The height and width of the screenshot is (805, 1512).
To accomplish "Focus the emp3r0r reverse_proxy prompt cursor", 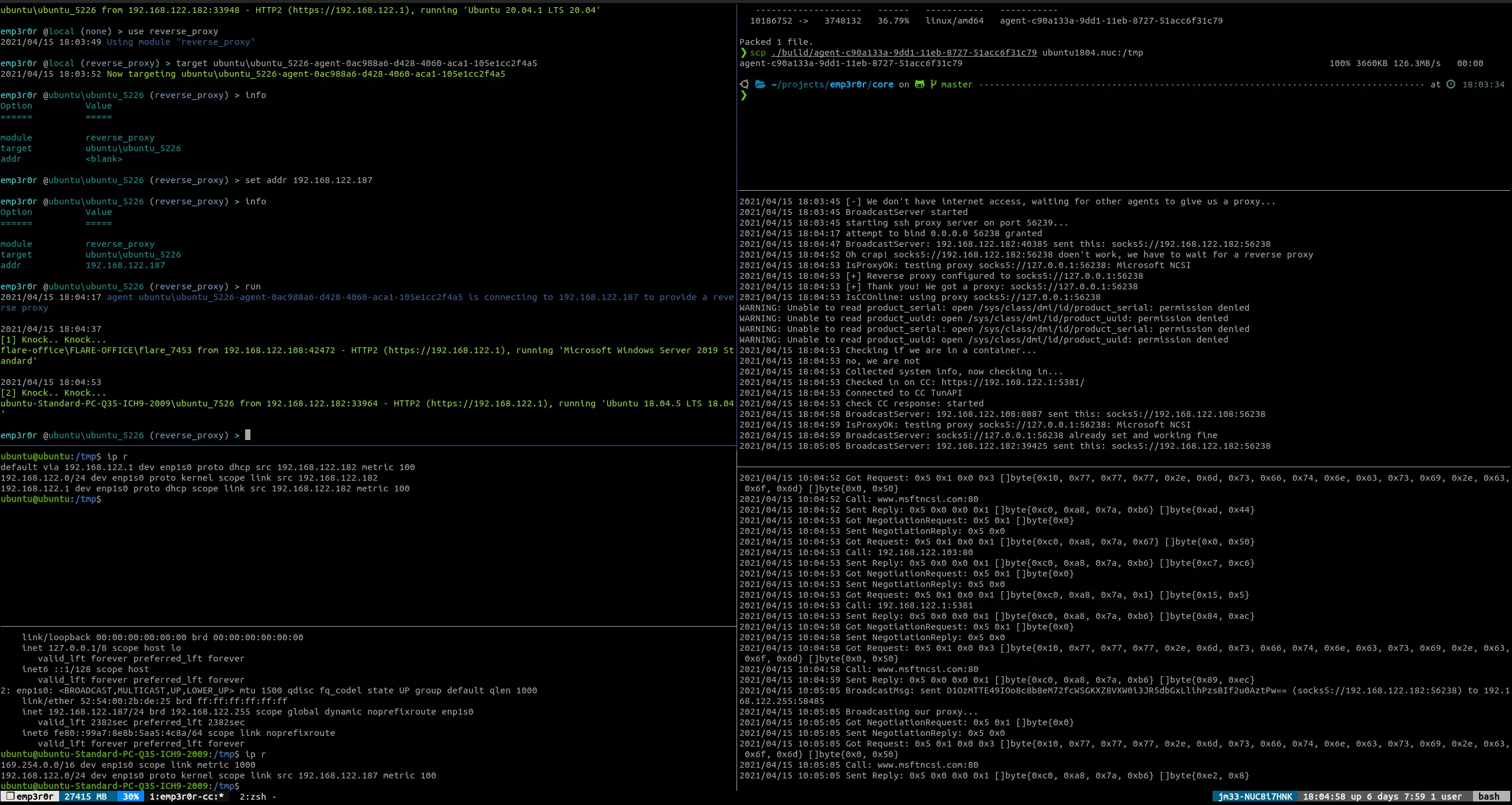I will tap(247, 435).
